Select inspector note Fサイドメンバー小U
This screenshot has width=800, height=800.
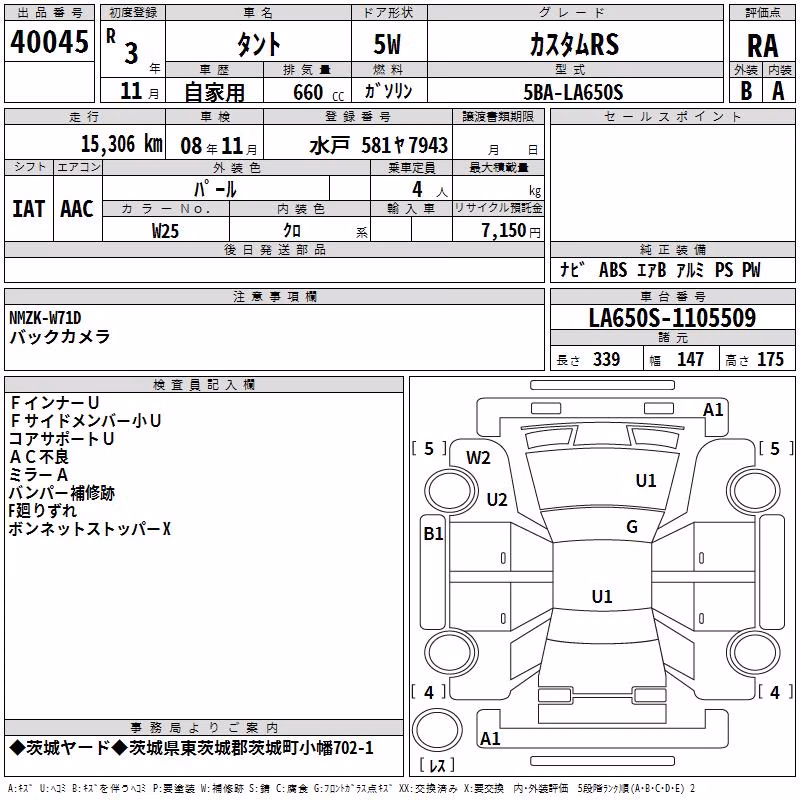point(85,421)
